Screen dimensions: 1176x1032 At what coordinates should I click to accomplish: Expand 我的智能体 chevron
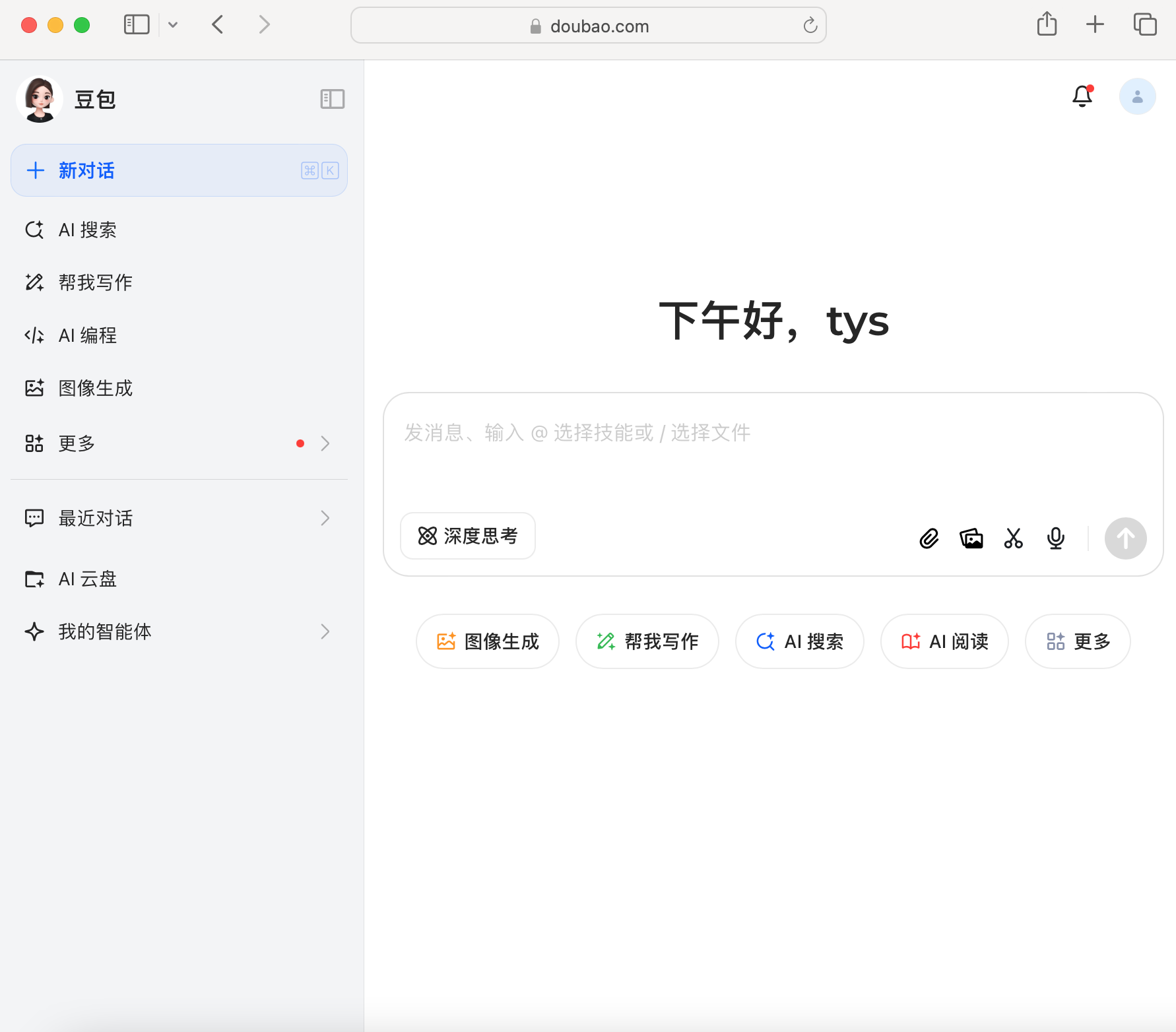coord(325,631)
